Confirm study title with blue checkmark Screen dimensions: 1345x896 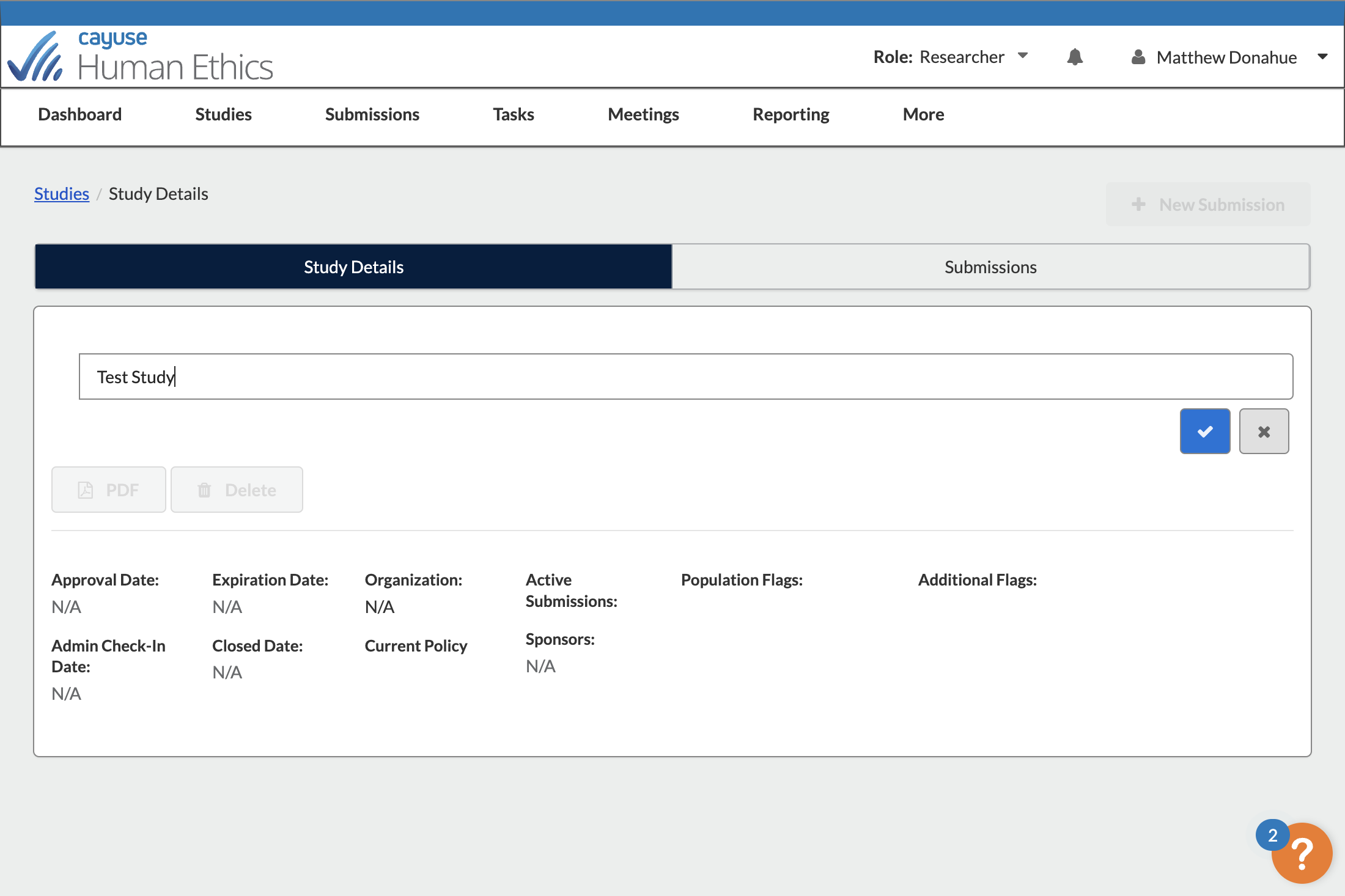pos(1205,431)
